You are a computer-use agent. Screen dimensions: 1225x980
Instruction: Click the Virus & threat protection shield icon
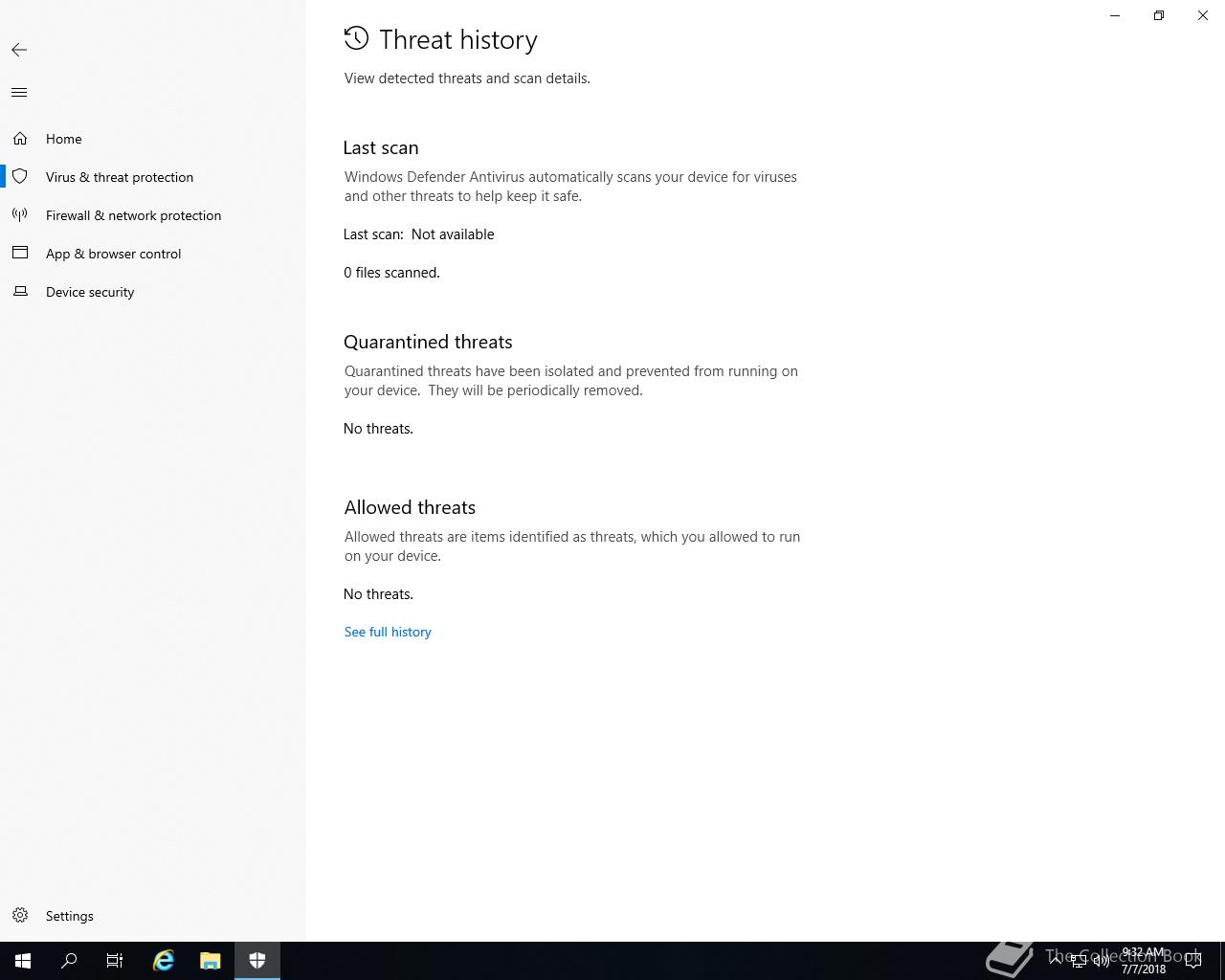[20, 177]
